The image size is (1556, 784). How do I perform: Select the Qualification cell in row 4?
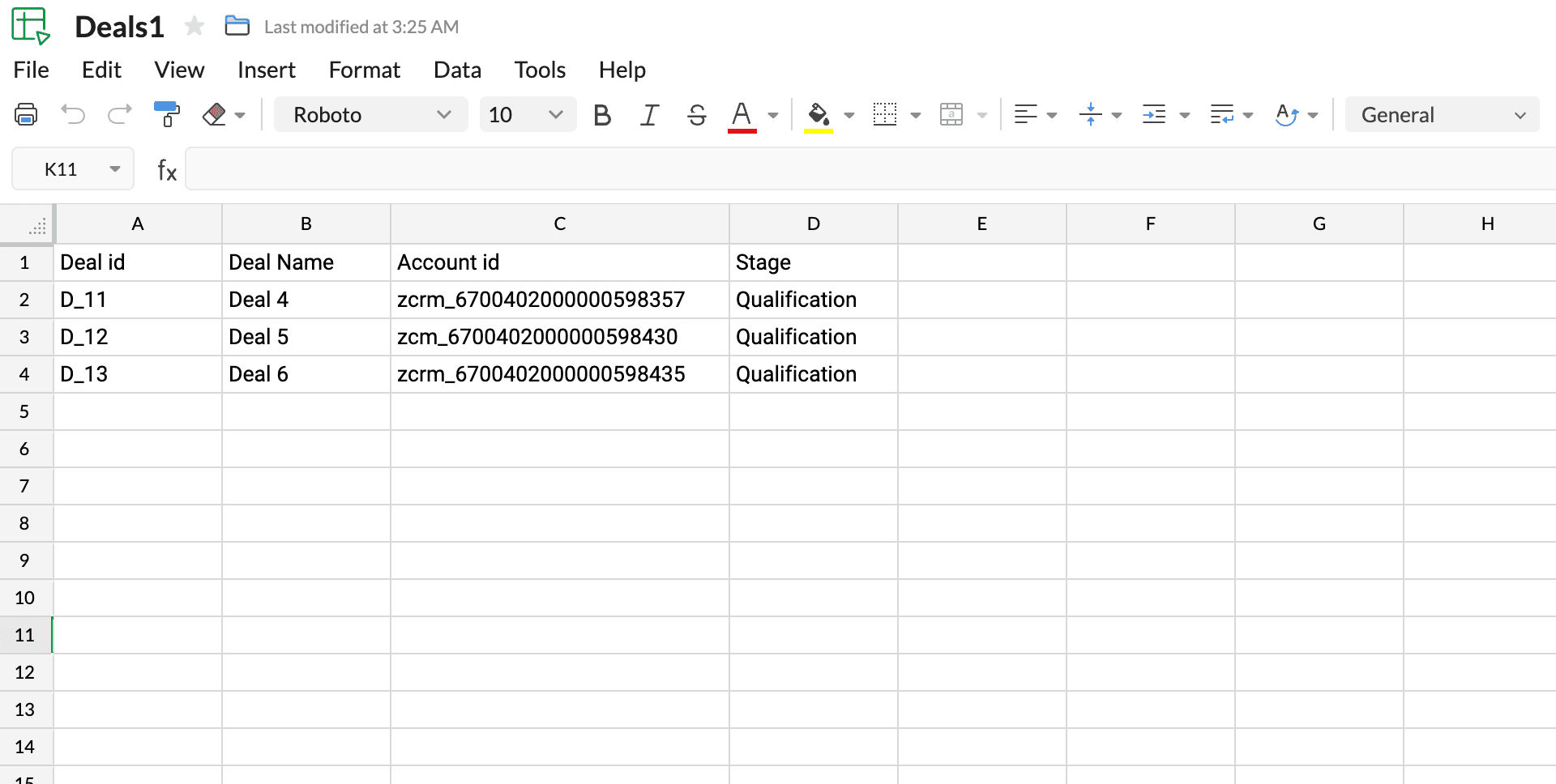(814, 374)
